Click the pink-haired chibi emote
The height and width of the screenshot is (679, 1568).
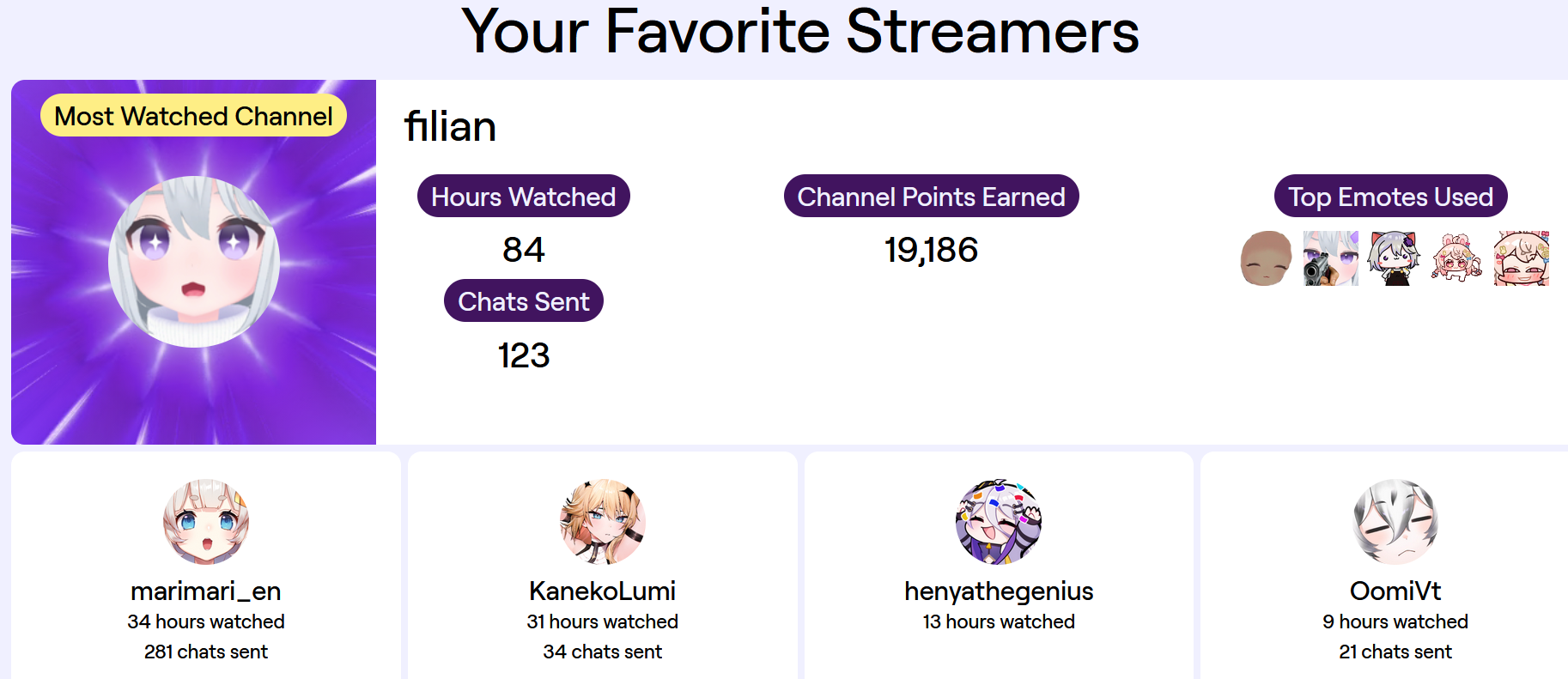coord(1456,258)
